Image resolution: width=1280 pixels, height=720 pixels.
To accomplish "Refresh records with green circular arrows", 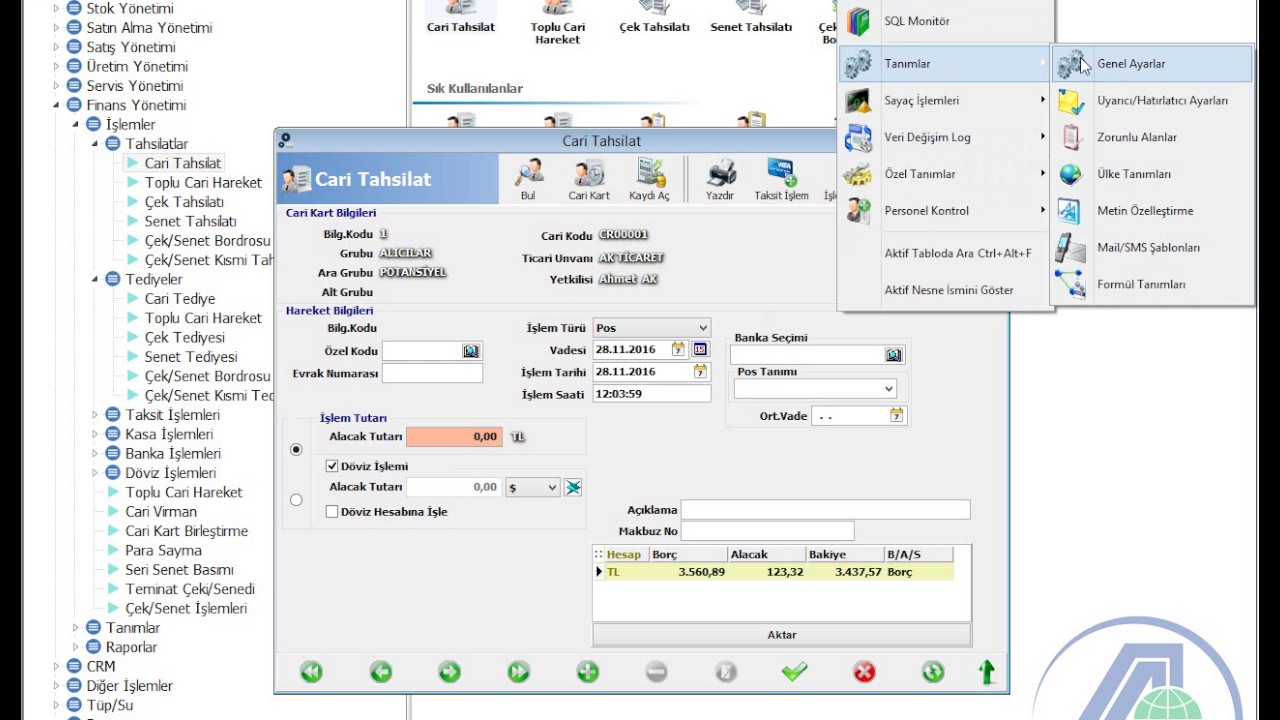I will pyautogui.click(x=933, y=672).
